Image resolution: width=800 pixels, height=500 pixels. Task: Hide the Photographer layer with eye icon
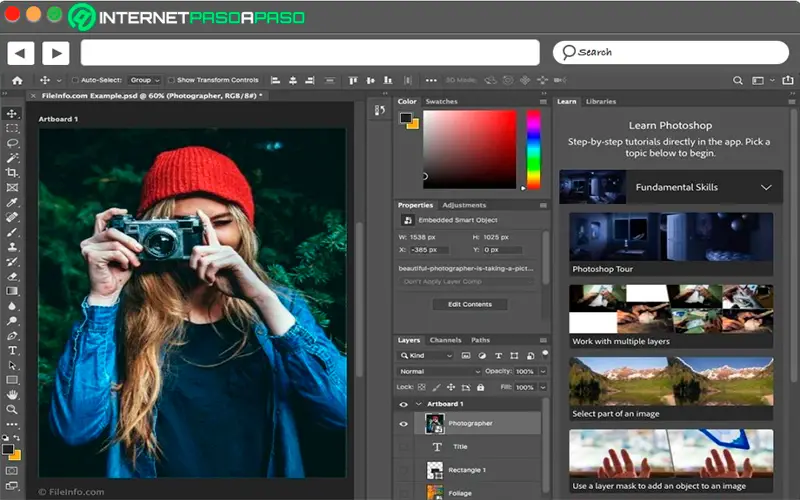[404, 424]
